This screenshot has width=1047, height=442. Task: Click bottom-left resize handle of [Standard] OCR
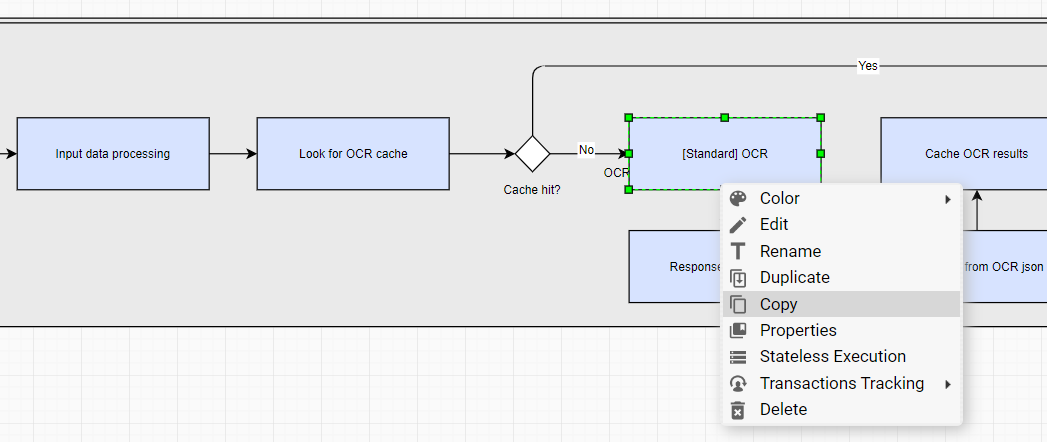pyautogui.click(x=628, y=190)
